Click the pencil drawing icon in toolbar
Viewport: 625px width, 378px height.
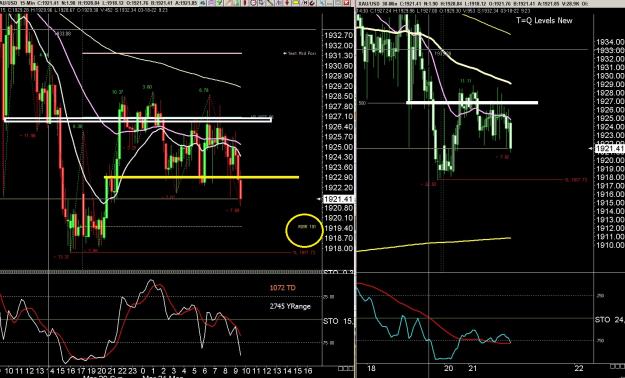(x=269, y=3)
